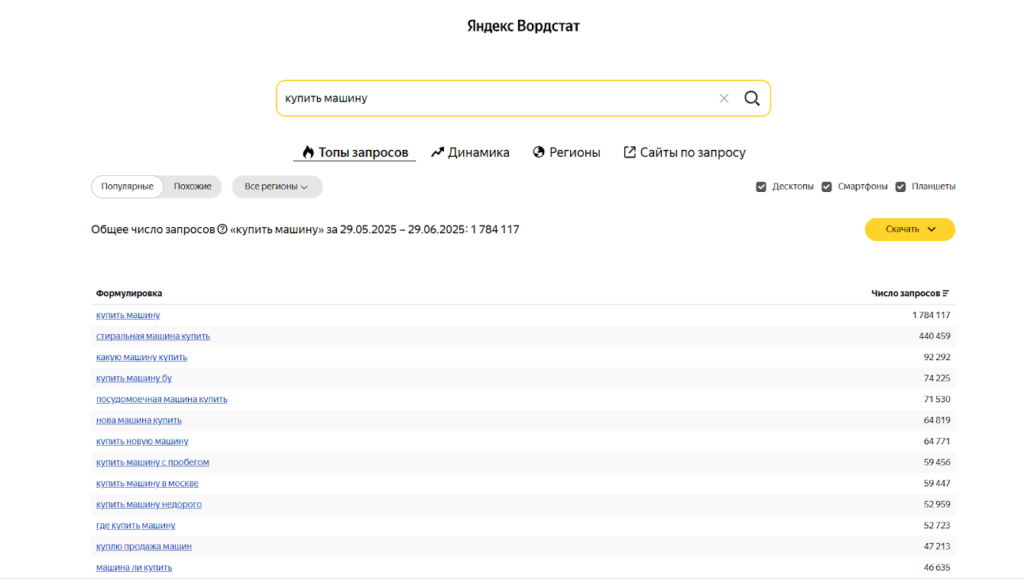Switch to the Похожие toggle option
Screen dimensions: 1024x585
[193, 187]
